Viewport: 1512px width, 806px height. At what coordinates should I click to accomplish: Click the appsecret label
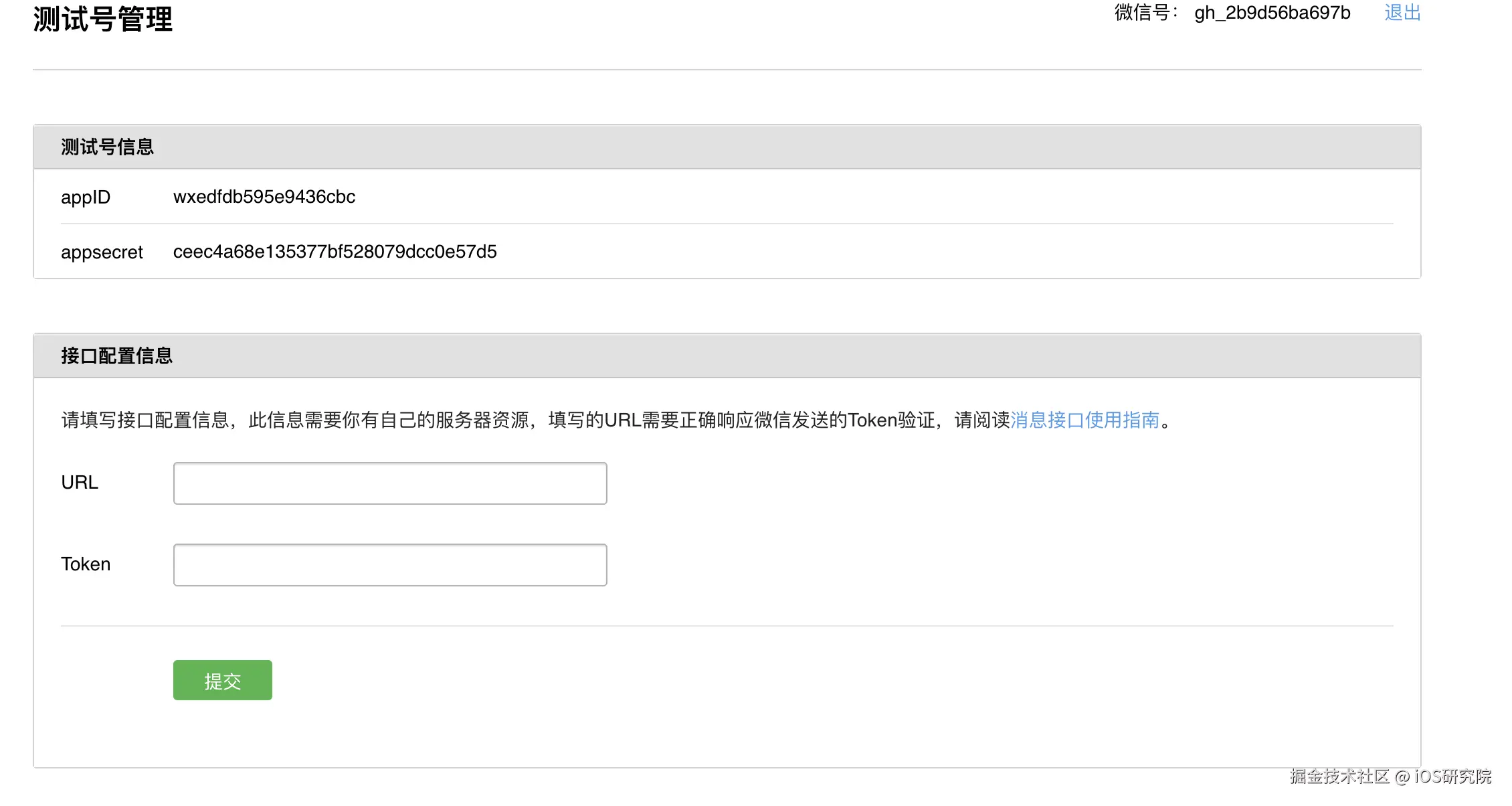[102, 252]
